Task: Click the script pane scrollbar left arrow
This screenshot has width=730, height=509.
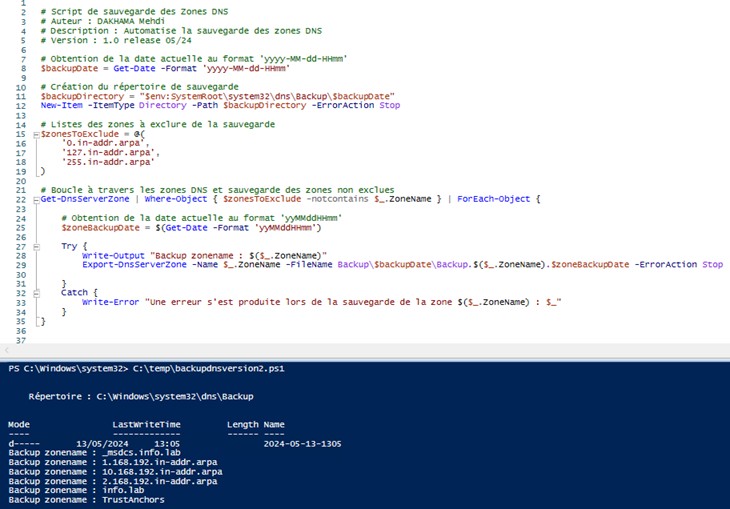Action: [x=7, y=350]
